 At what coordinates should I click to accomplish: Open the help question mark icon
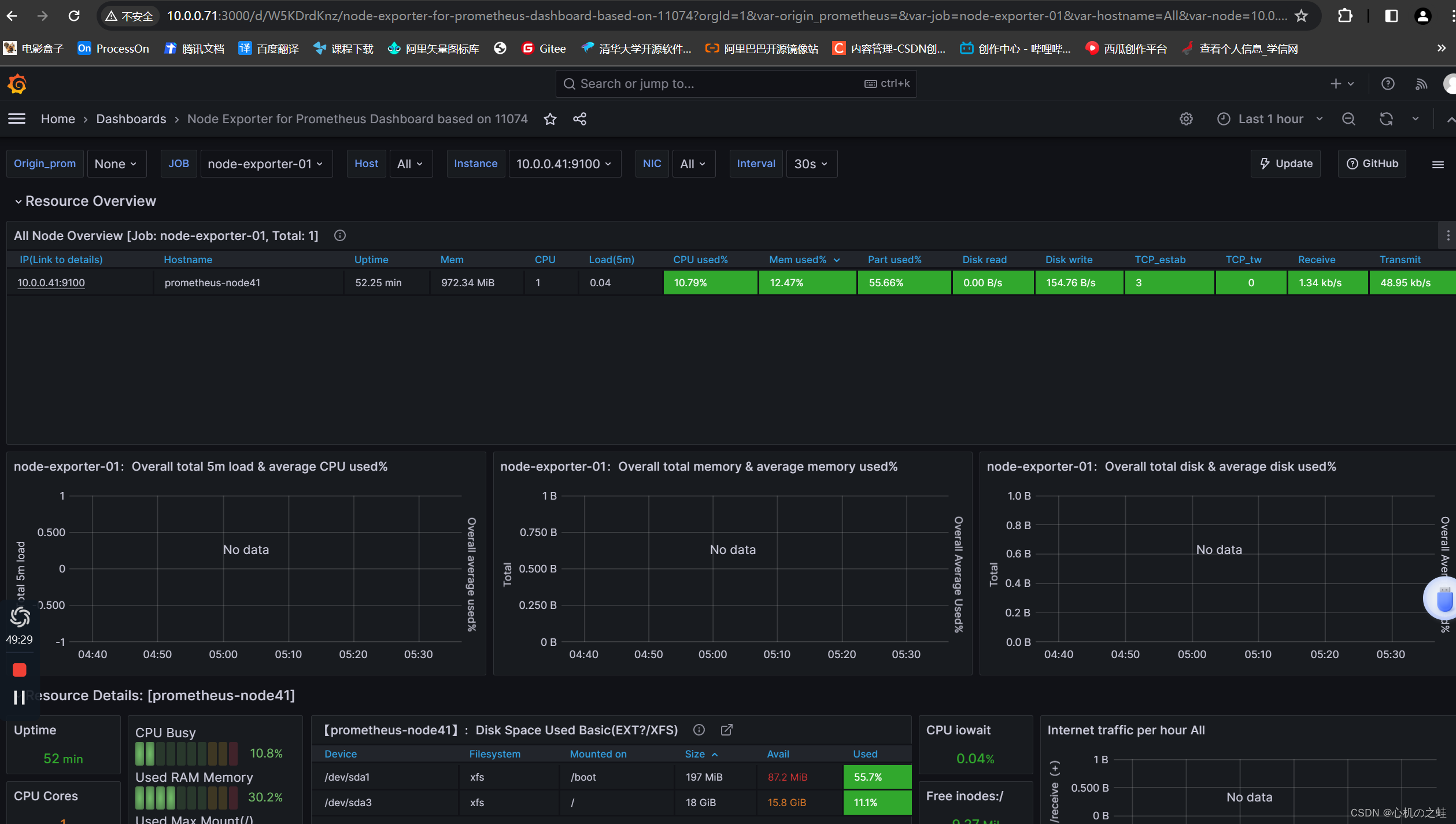(x=1388, y=84)
